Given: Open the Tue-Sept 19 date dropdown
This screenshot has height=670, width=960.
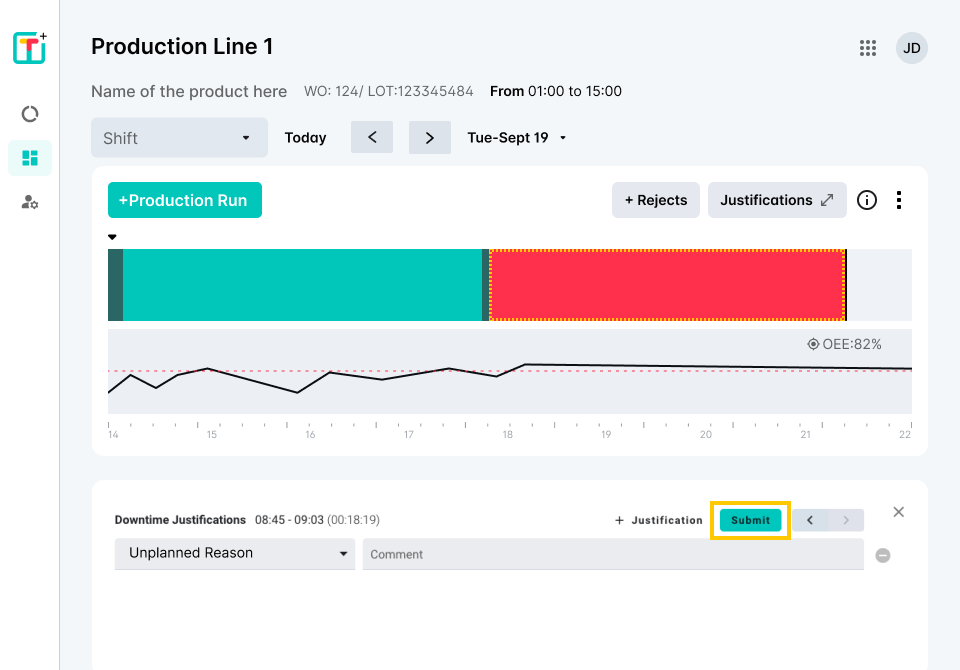Looking at the screenshot, I should point(517,138).
